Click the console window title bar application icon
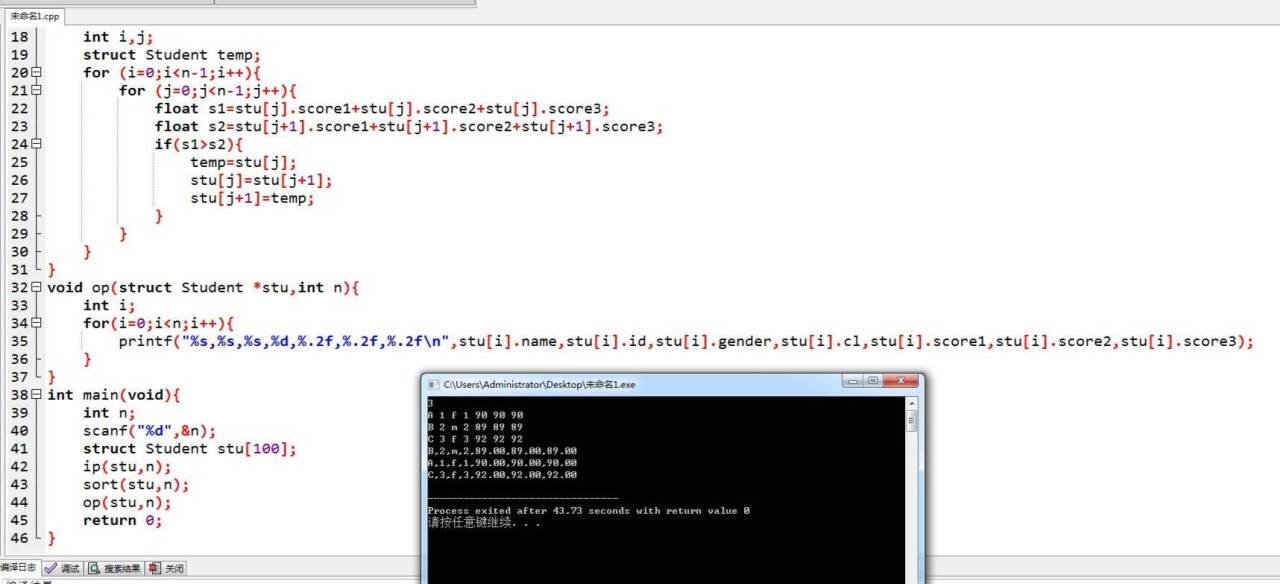The width and height of the screenshot is (1280, 584). click(x=432, y=384)
